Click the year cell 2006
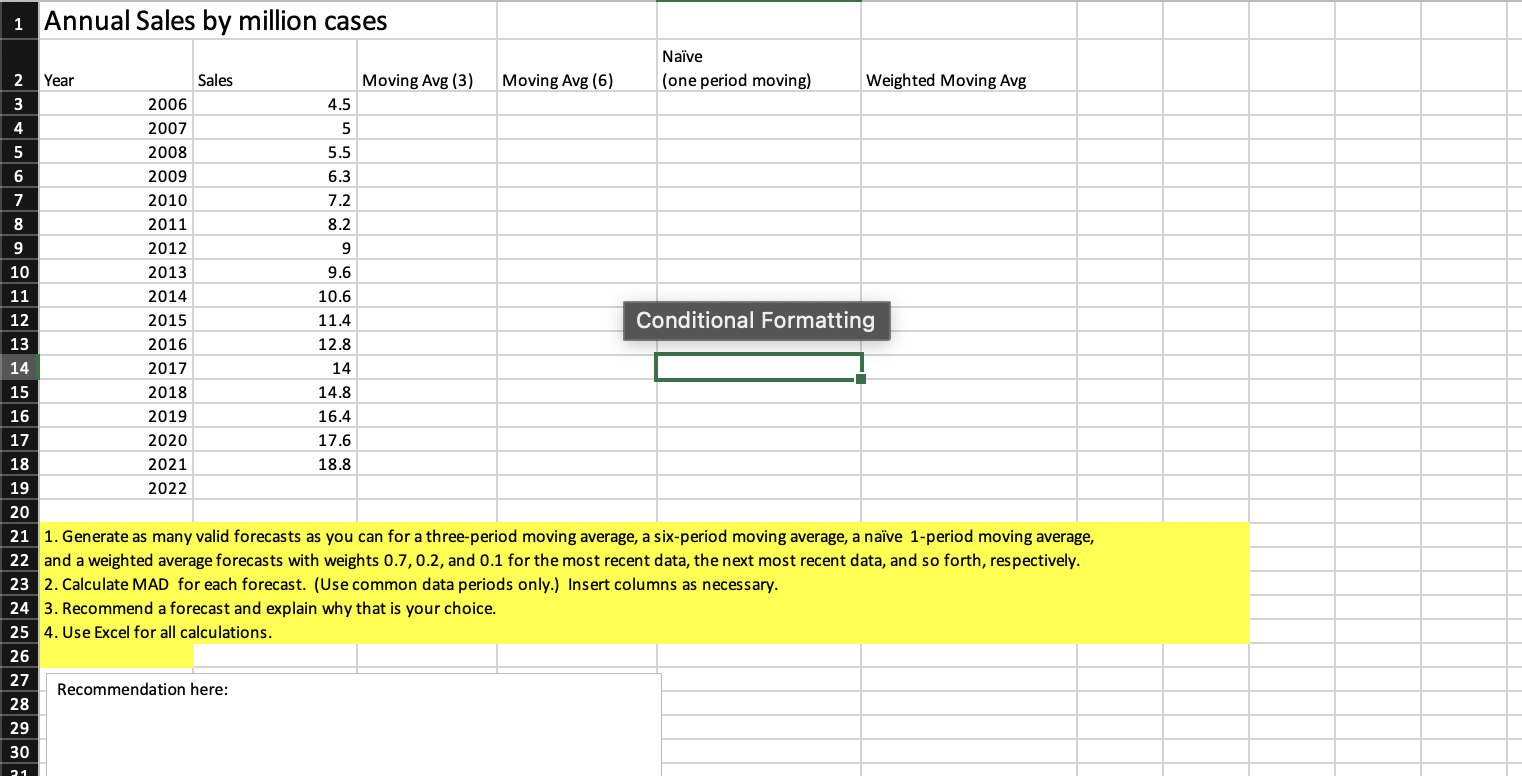The height and width of the screenshot is (776, 1522). (116, 104)
